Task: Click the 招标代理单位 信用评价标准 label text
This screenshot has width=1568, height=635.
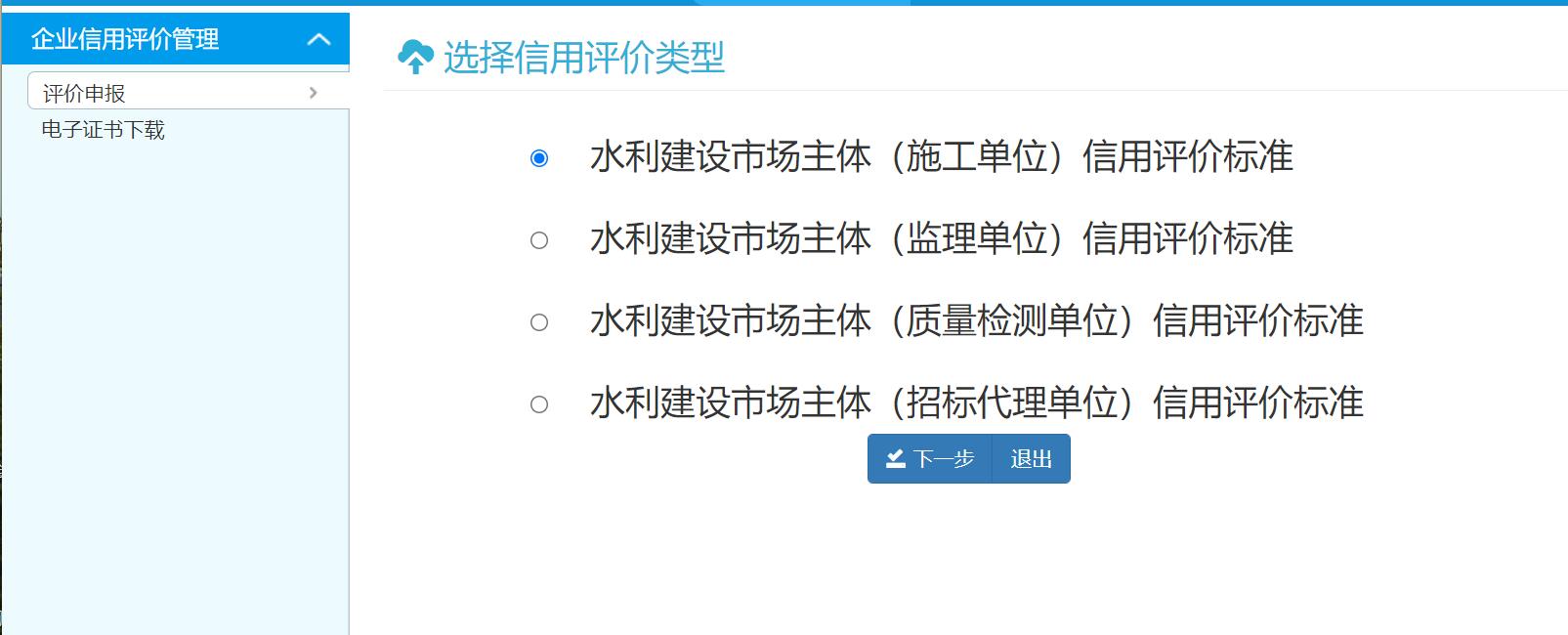Action: 976,403
